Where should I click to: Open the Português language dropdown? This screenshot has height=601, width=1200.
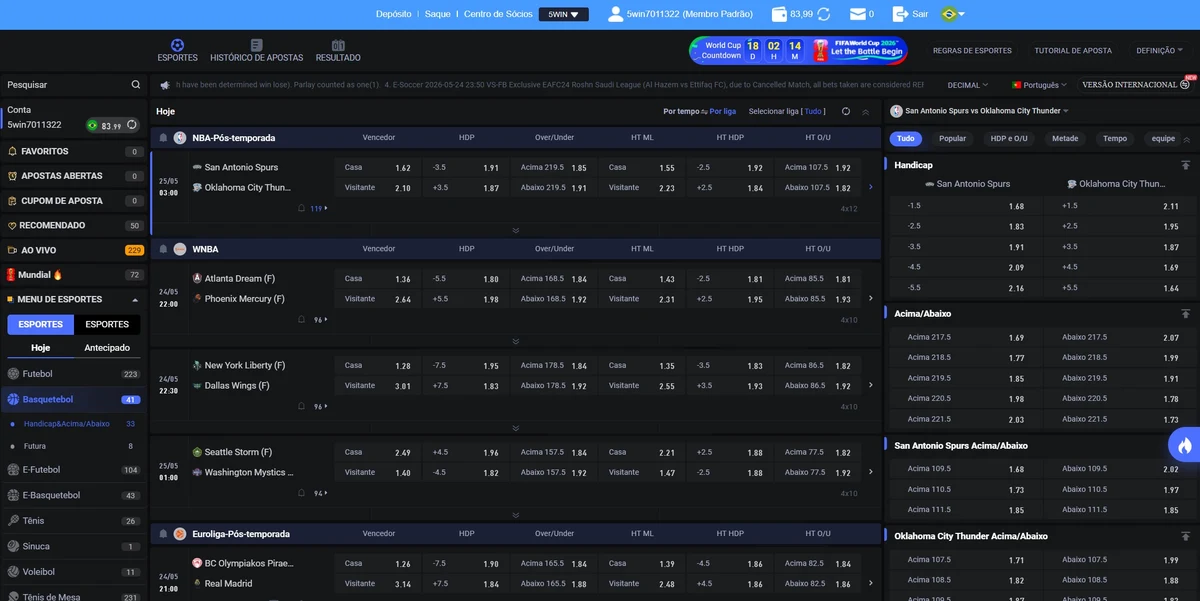click(1039, 85)
